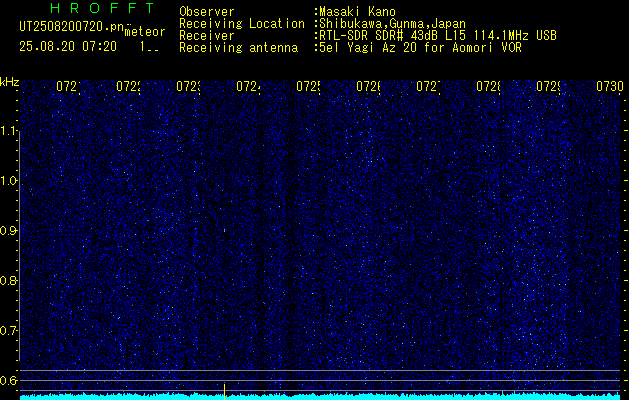Click the 0727 time marker
The image size is (629, 400).
tap(428, 87)
